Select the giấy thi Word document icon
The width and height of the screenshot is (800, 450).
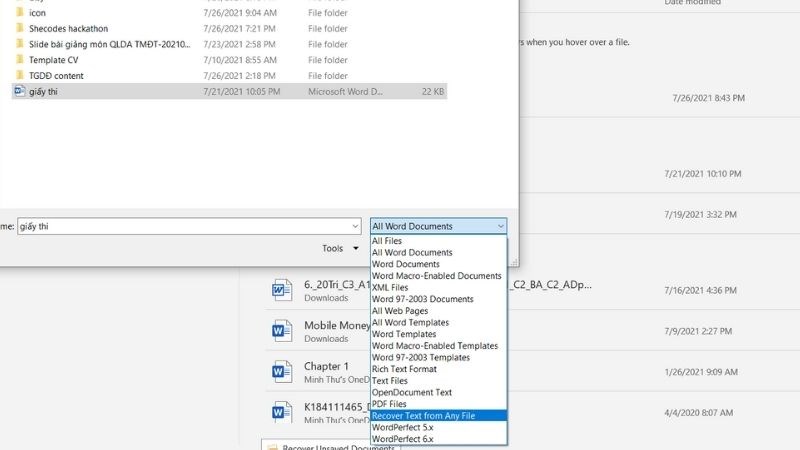click(x=19, y=91)
